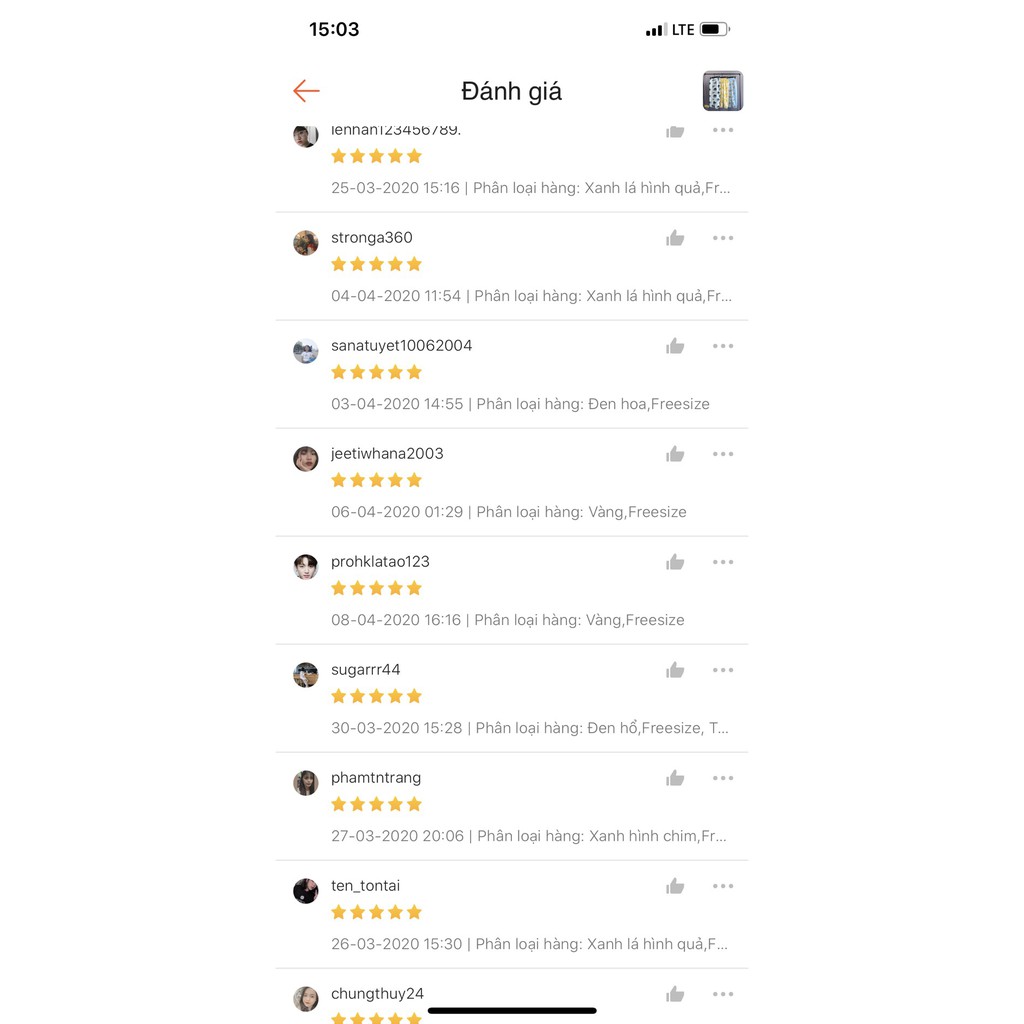Viewport: 1024px width, 1024px height.
Task: Open more options for stronga360's review
Action: [723, 238]
